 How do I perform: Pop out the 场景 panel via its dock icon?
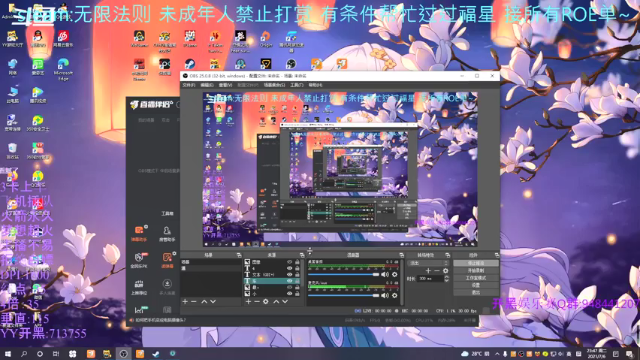[x=239, y=255]
